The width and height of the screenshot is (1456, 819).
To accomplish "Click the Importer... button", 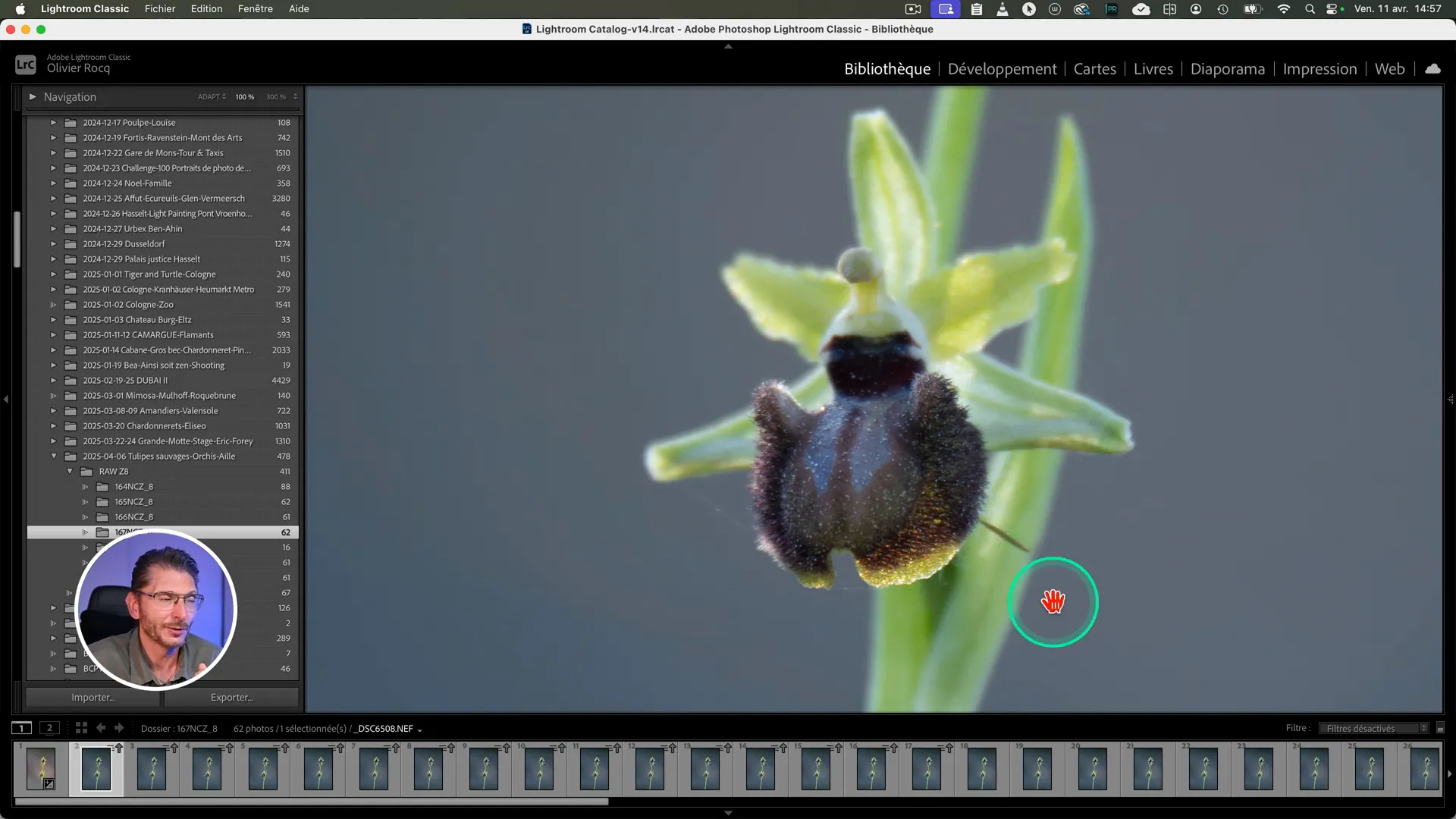I will click(93, 697).
